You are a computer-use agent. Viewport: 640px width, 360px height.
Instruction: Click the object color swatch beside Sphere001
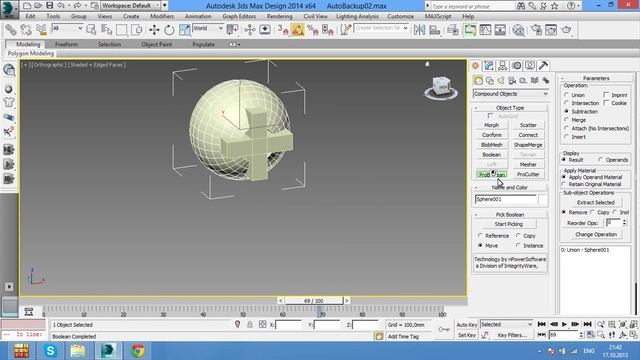[543, 199]
